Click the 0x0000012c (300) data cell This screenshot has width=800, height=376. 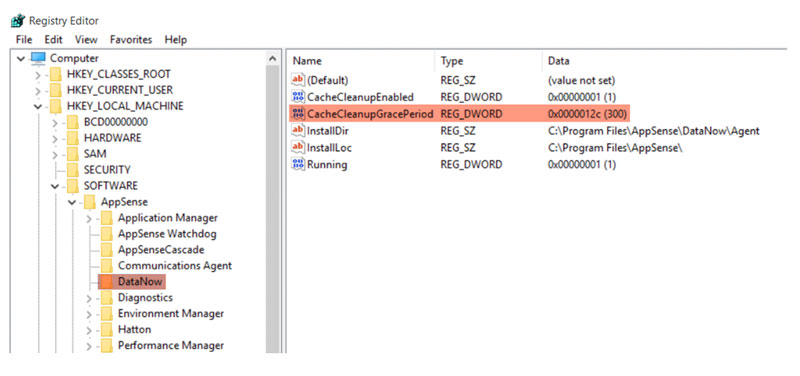[587, 114]
